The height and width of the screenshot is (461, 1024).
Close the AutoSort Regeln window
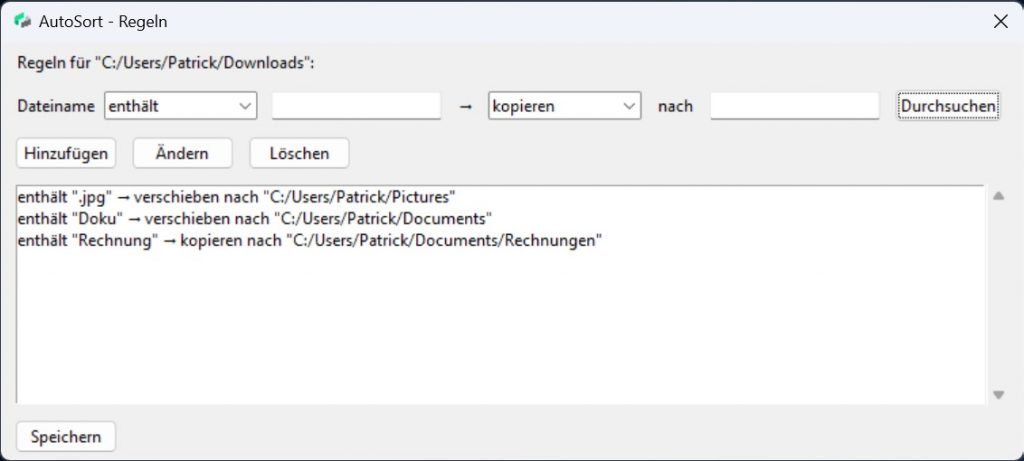tap(1000, 20)
